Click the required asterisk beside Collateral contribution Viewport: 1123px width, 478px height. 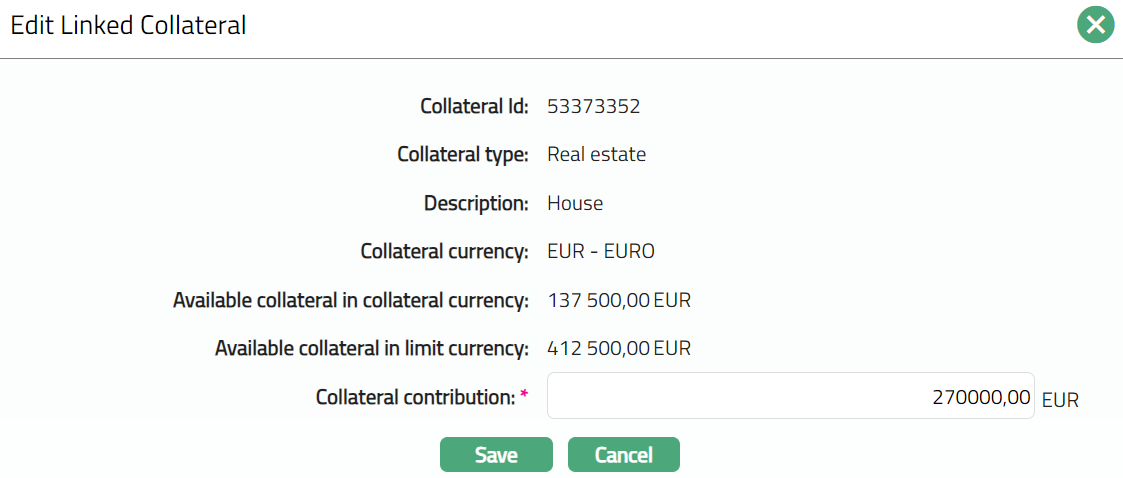pyautogui.click(x=524, y=396)
